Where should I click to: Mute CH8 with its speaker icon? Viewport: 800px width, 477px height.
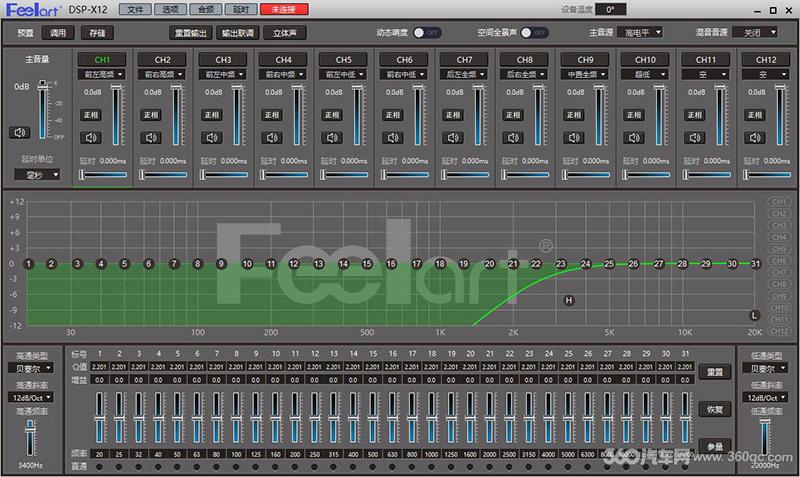(x=513, y=138)
